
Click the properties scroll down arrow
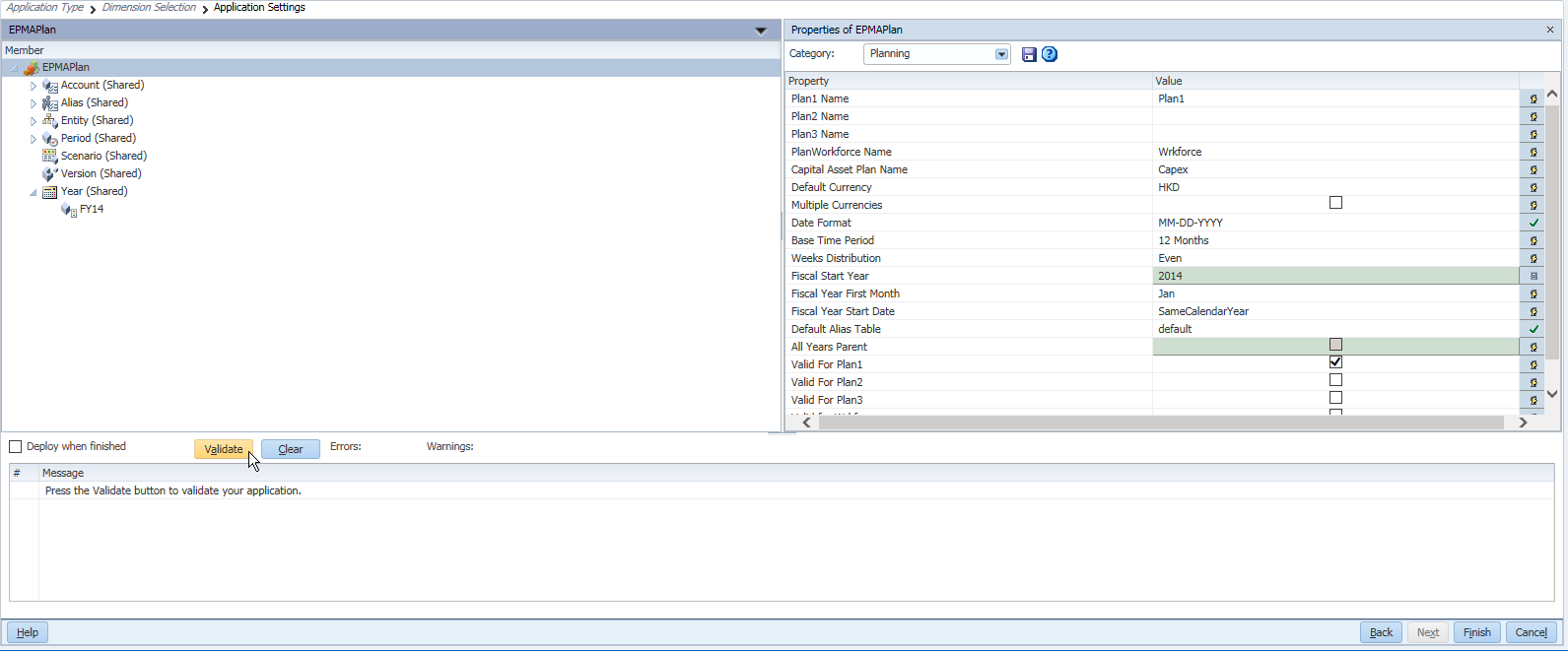(x=1552, y=394)
